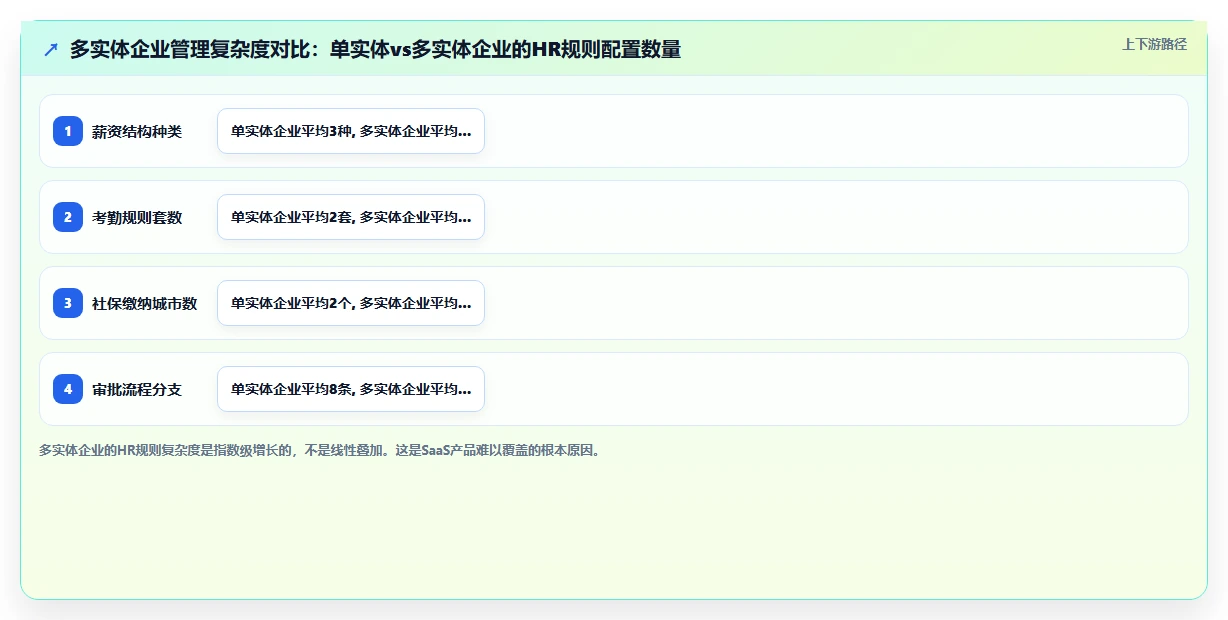Click the 上下游路径 label at top right
1228x620 pixels.
coord(1154,44)
